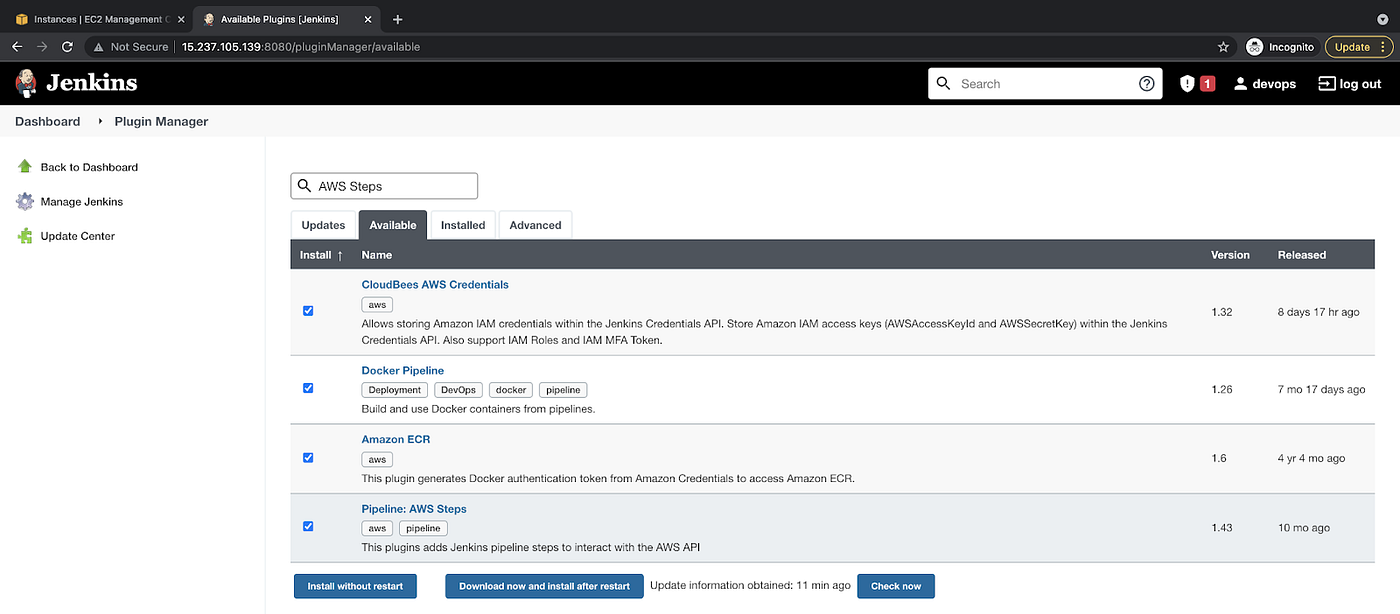Click the DevOps tag under Docker Pipeline

[458, 390]
